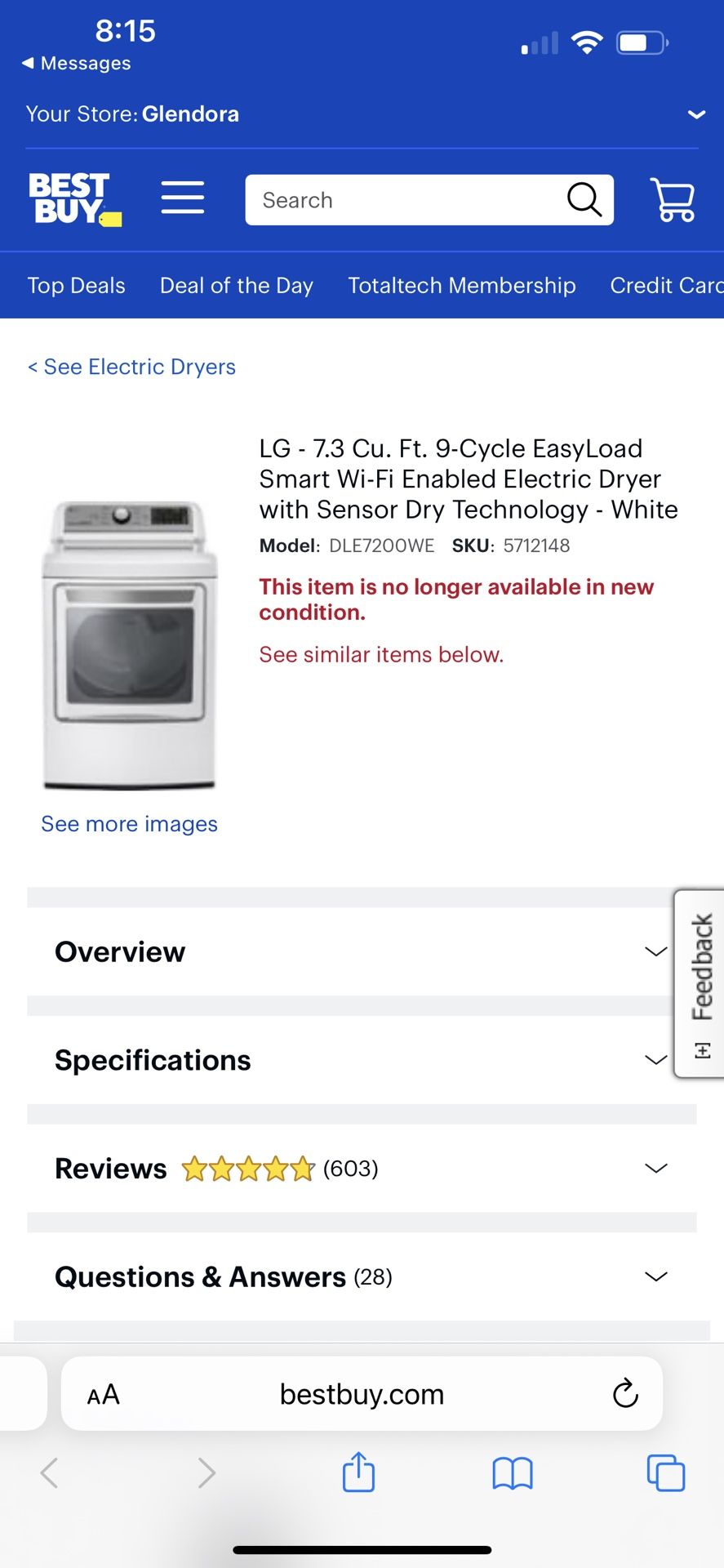Open the hamburger navigation menu
The height and width of the screenshot is (1568, 724).
(183, 198)
